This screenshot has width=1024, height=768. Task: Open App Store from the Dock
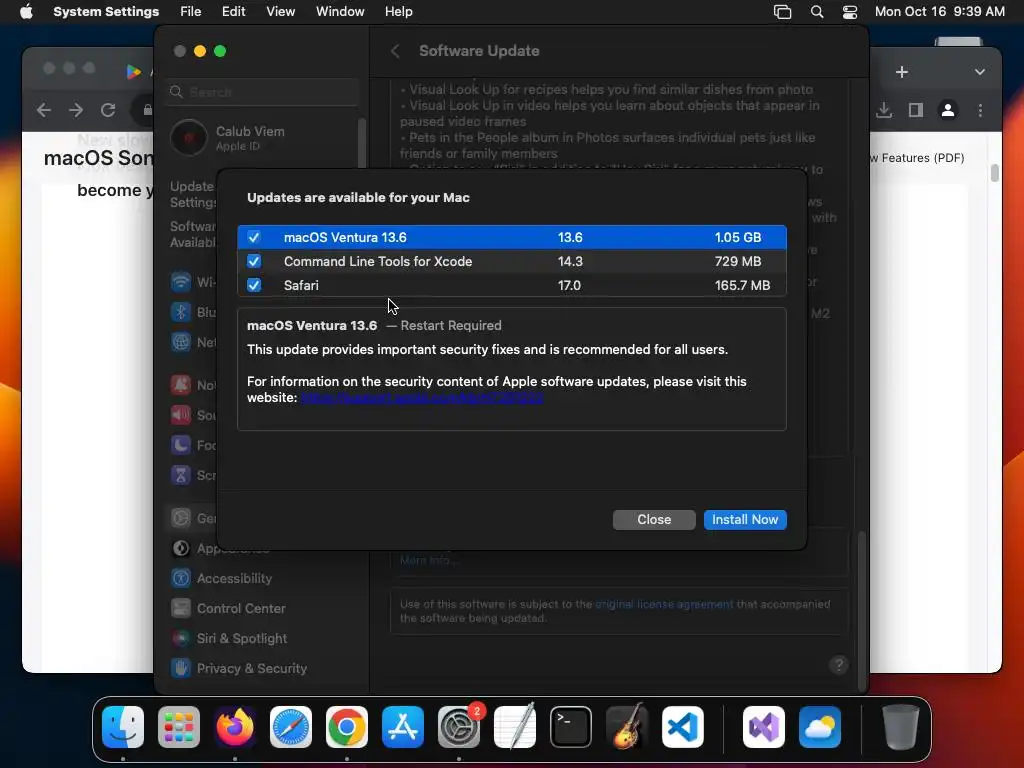point(403,727)
